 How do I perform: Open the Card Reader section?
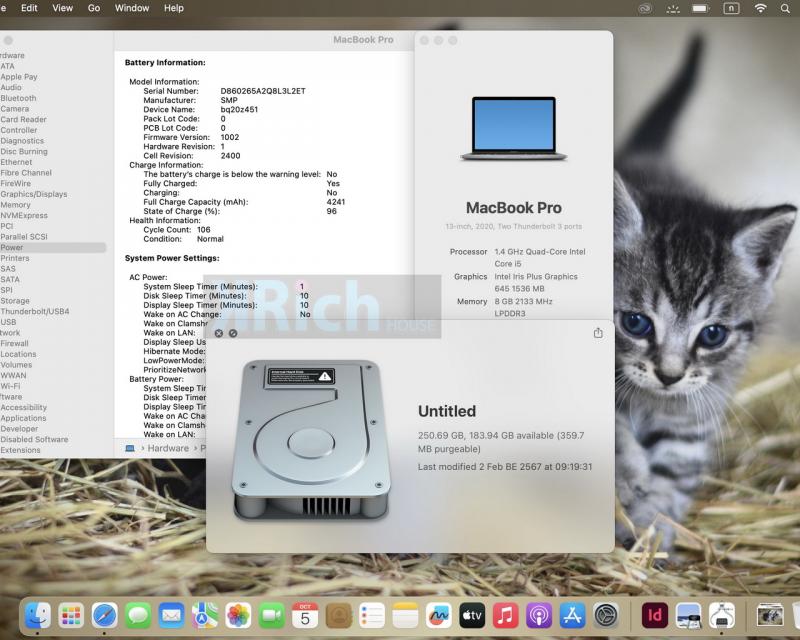[x=23, y=119]
